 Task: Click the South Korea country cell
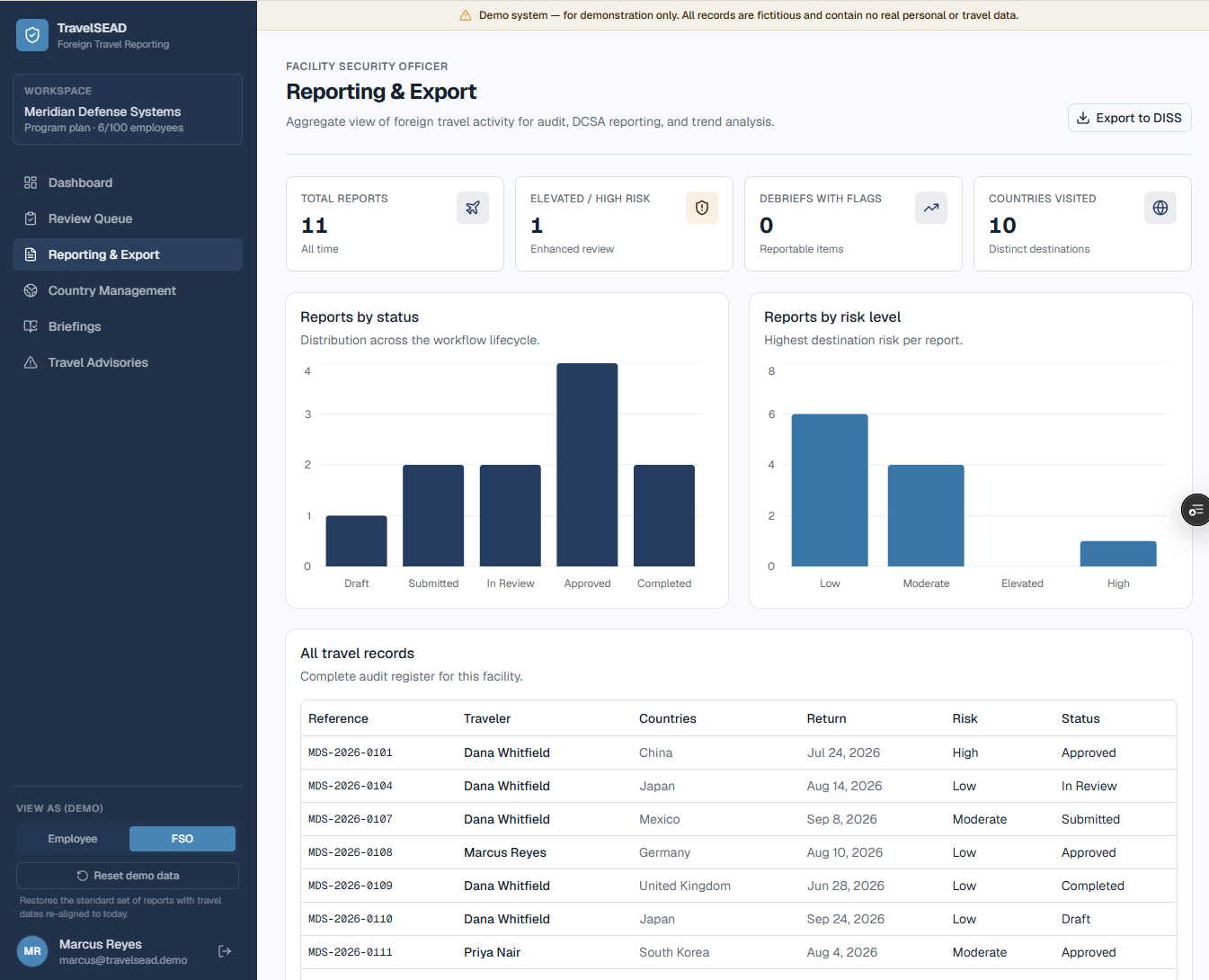[x=674, y=952]
